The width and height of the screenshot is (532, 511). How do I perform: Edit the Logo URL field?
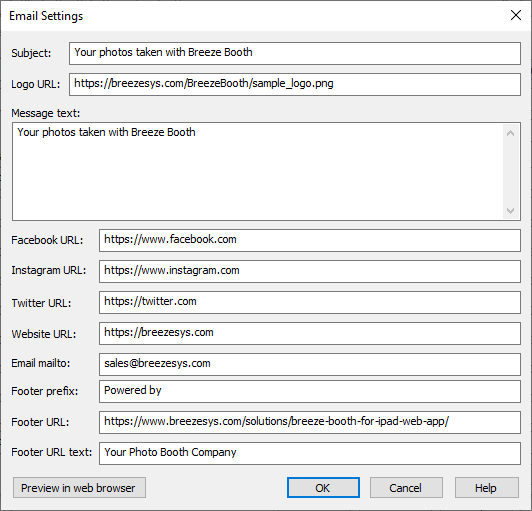tap(295, 84)
